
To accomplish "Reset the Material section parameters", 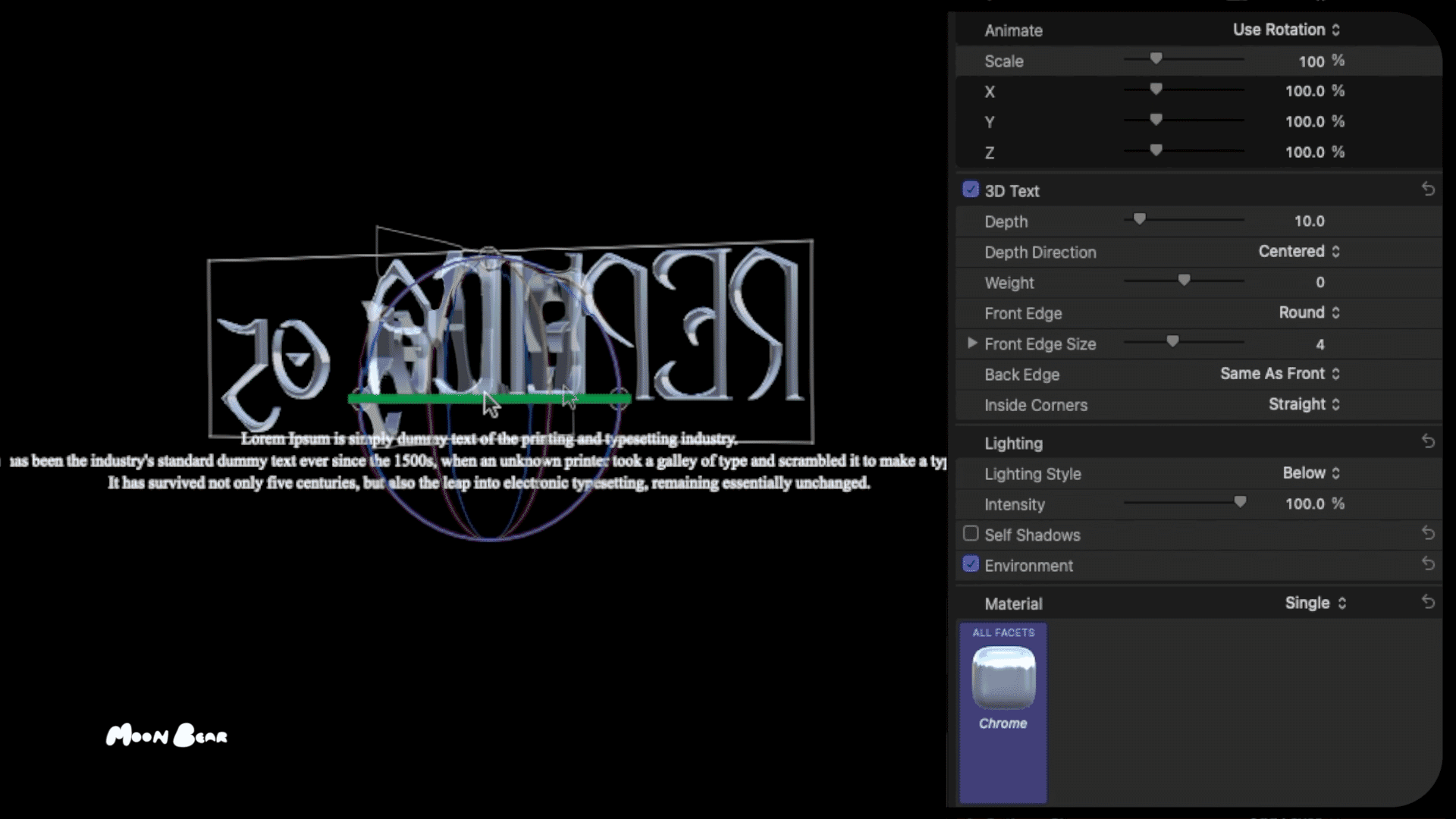I will pos(1428,603).
